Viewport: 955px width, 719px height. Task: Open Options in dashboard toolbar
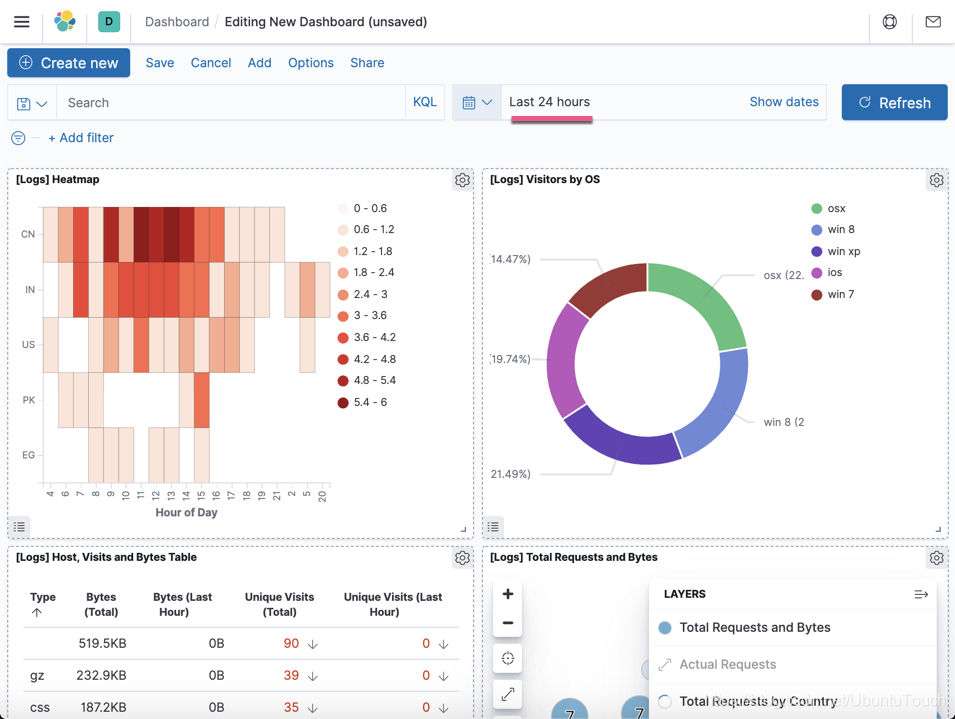click(x=311, y=63)
